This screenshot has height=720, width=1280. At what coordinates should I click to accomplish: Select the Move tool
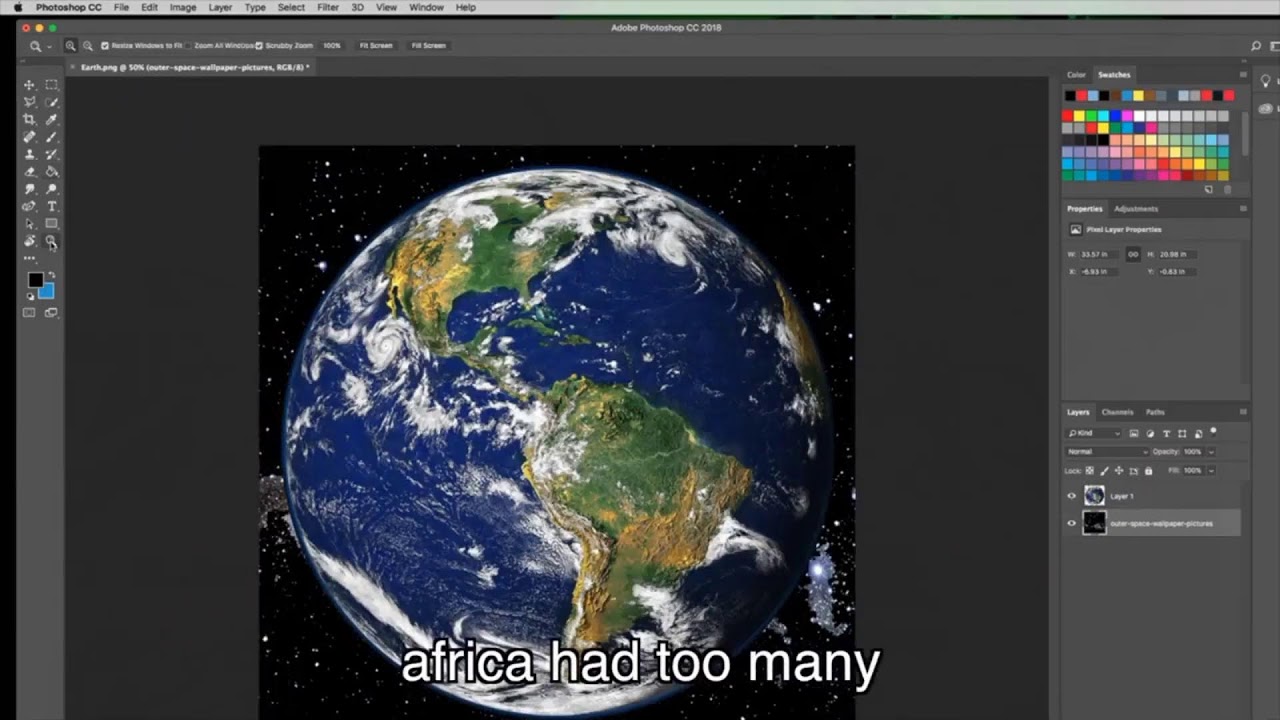coord(29,85)
